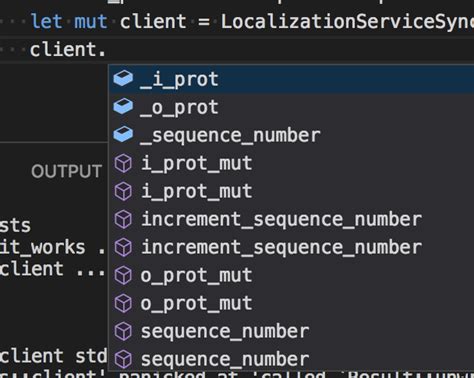474x378 pixels.
Task: Pick the first i_prot_mut suggestion
Action: click(292, 163)
